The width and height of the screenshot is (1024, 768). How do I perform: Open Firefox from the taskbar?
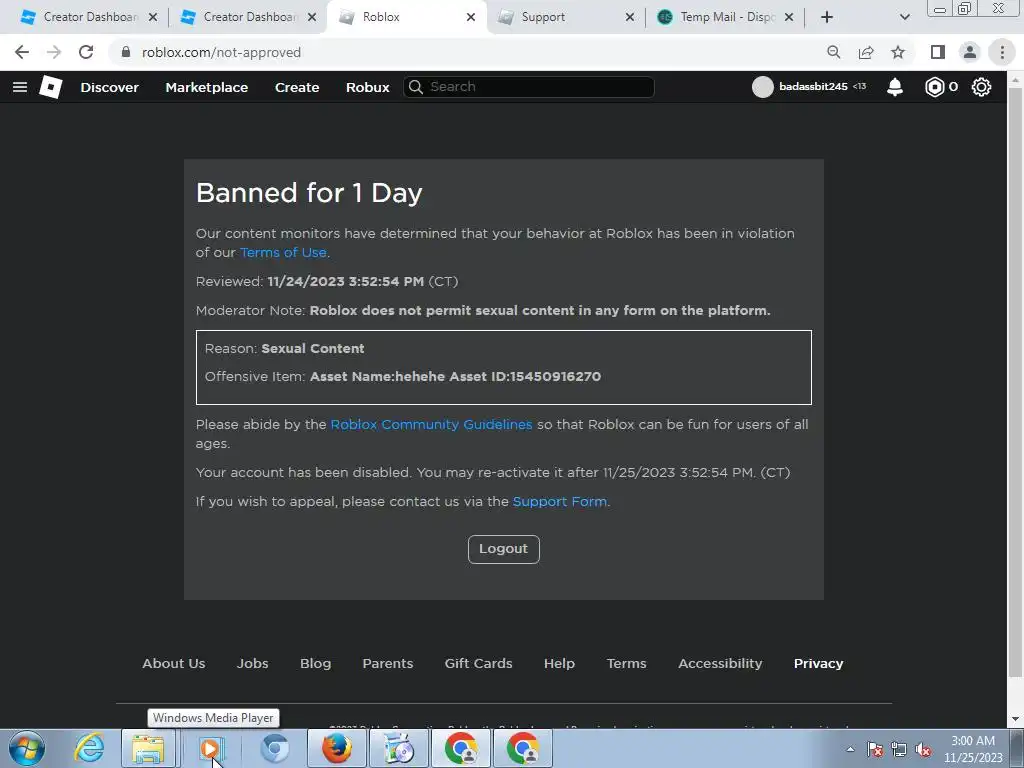coord(336,748)
